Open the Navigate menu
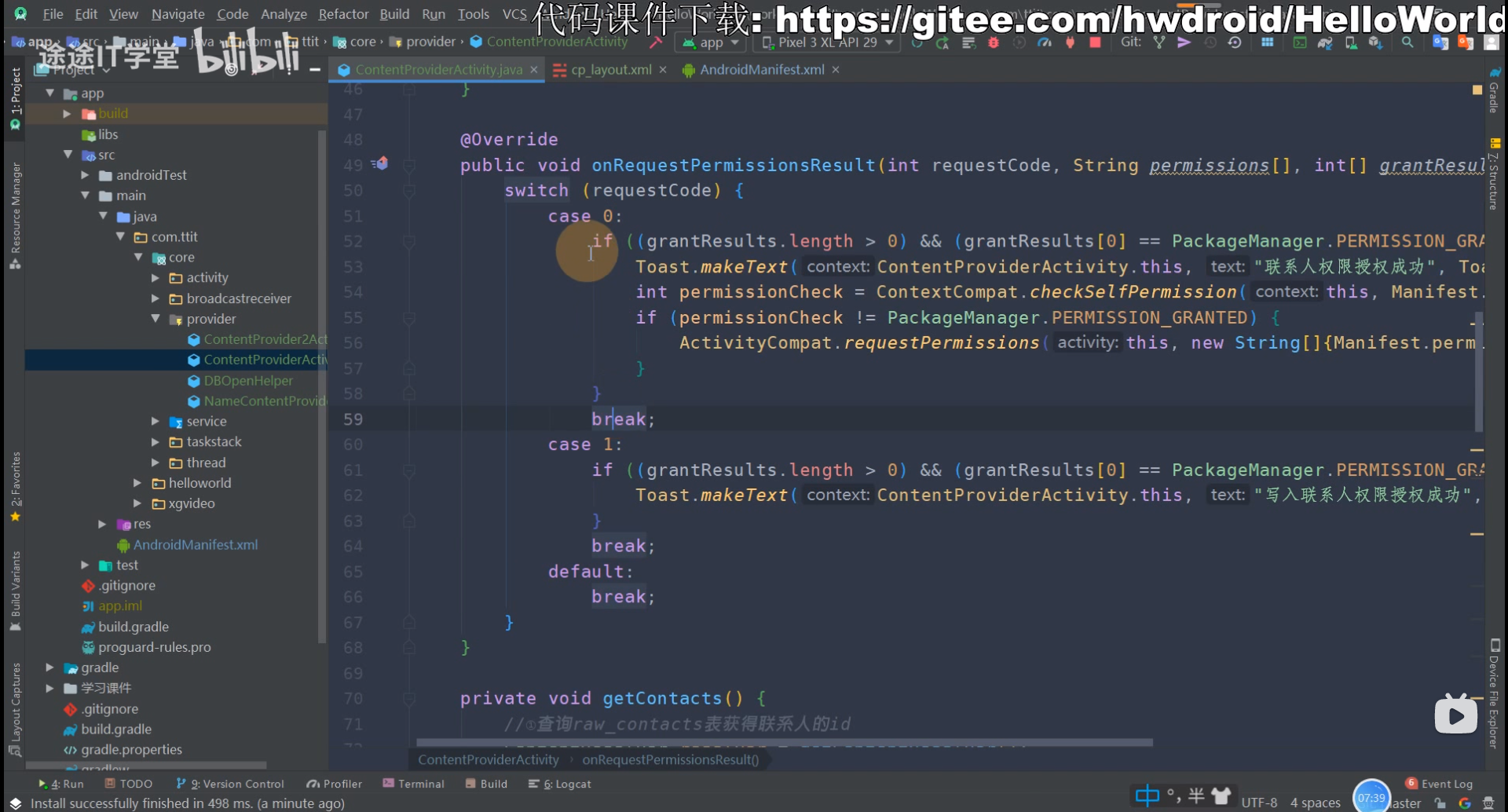Screen dimensions: 1508x812 178,14
